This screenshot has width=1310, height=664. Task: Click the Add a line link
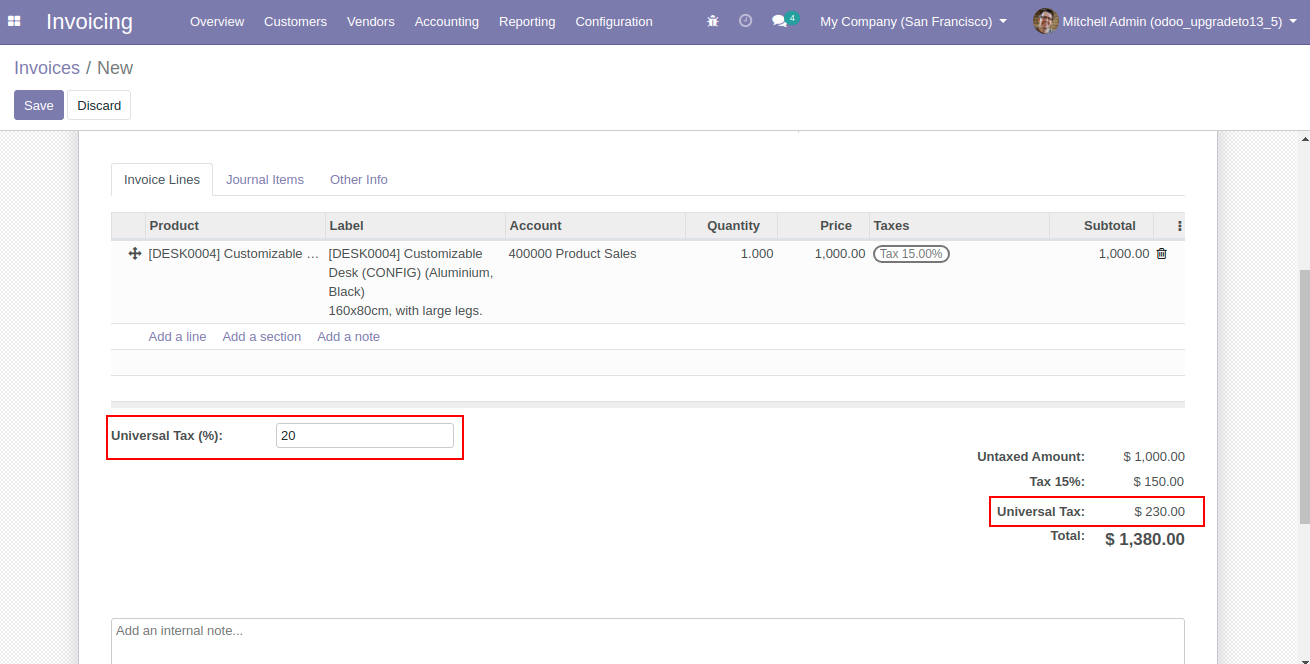coord(177,337)
